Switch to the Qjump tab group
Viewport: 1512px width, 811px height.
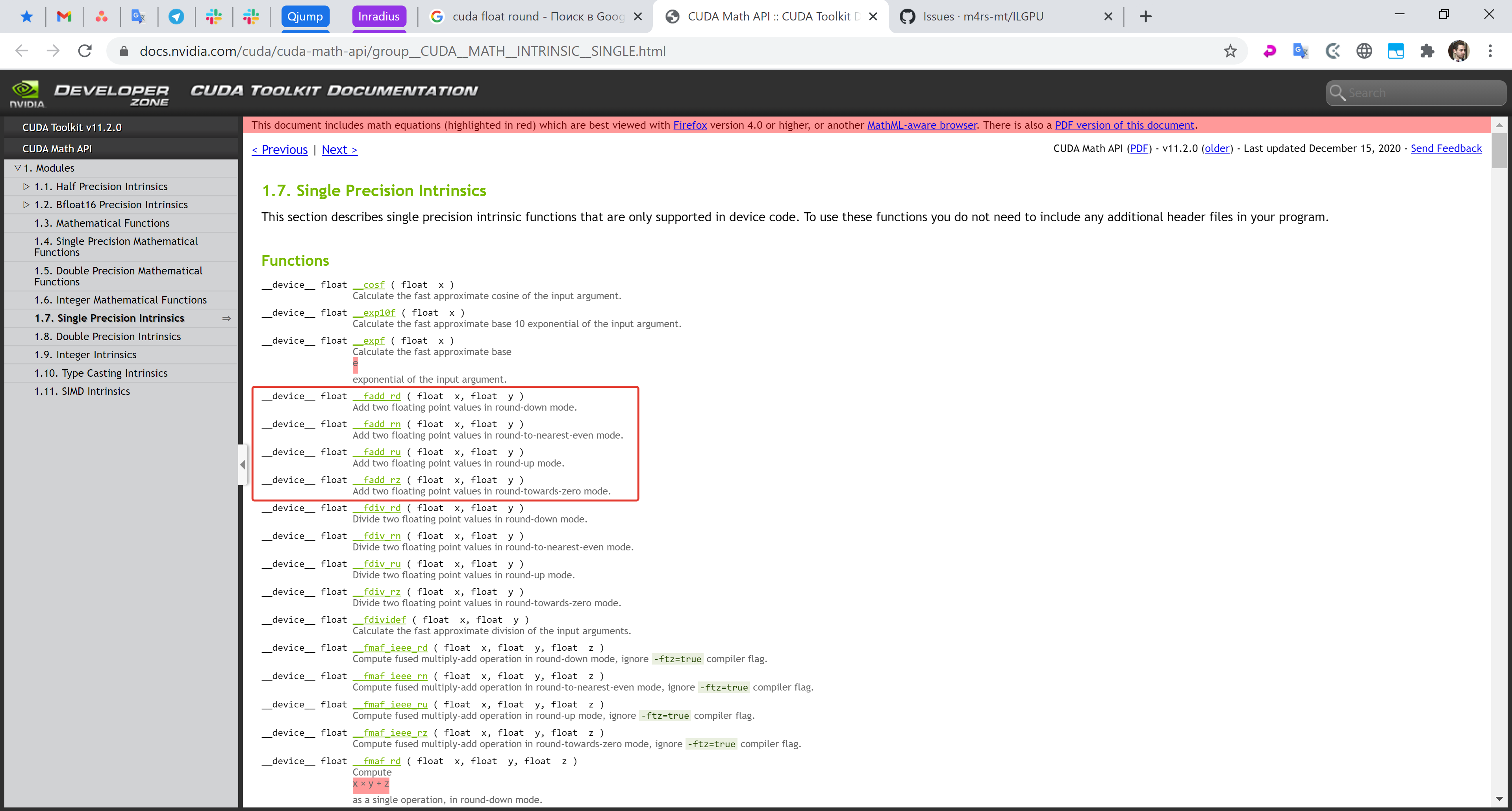tap(305, 17)
